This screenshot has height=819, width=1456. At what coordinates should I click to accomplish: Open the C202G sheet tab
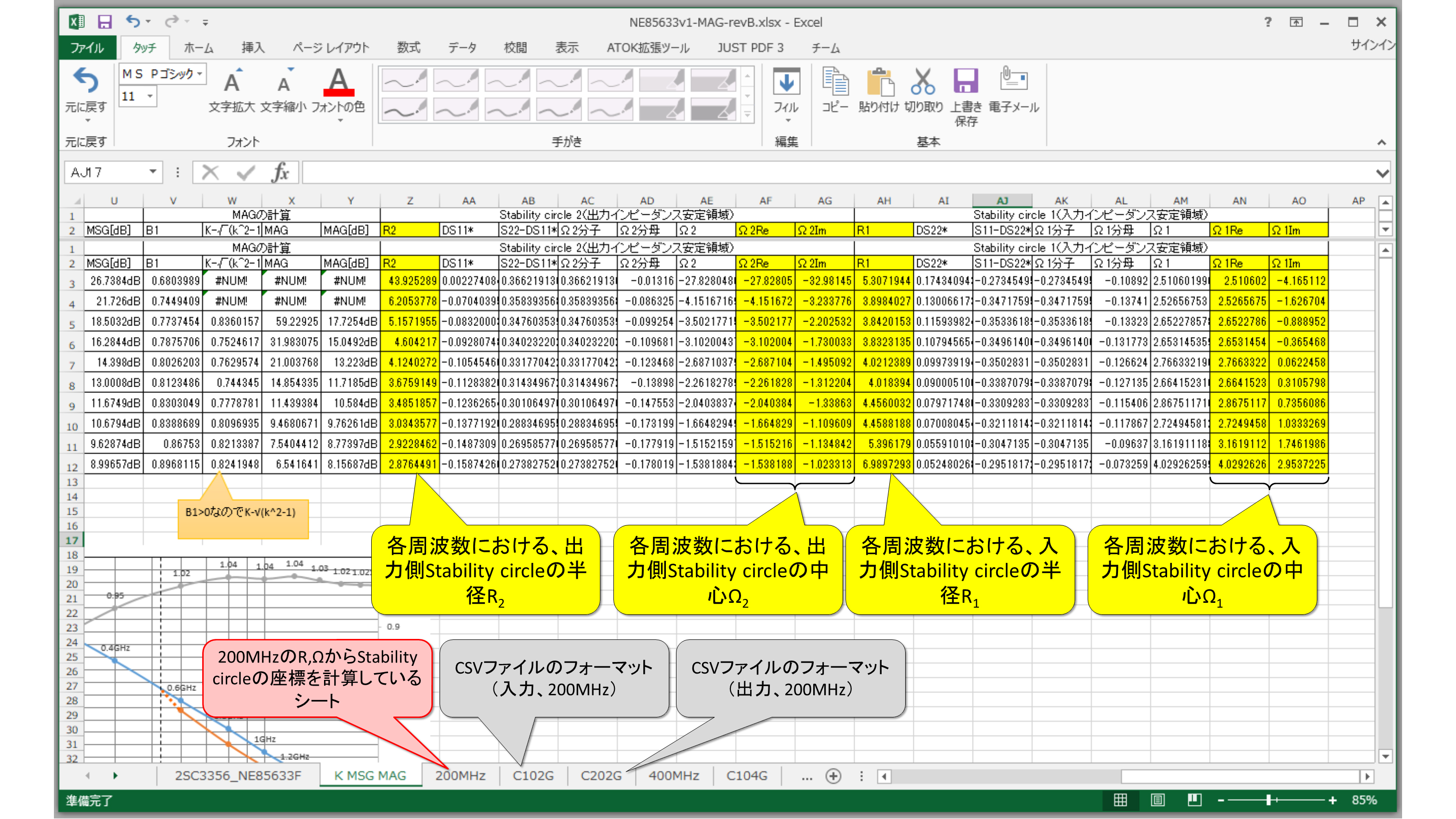pos(601,776)
